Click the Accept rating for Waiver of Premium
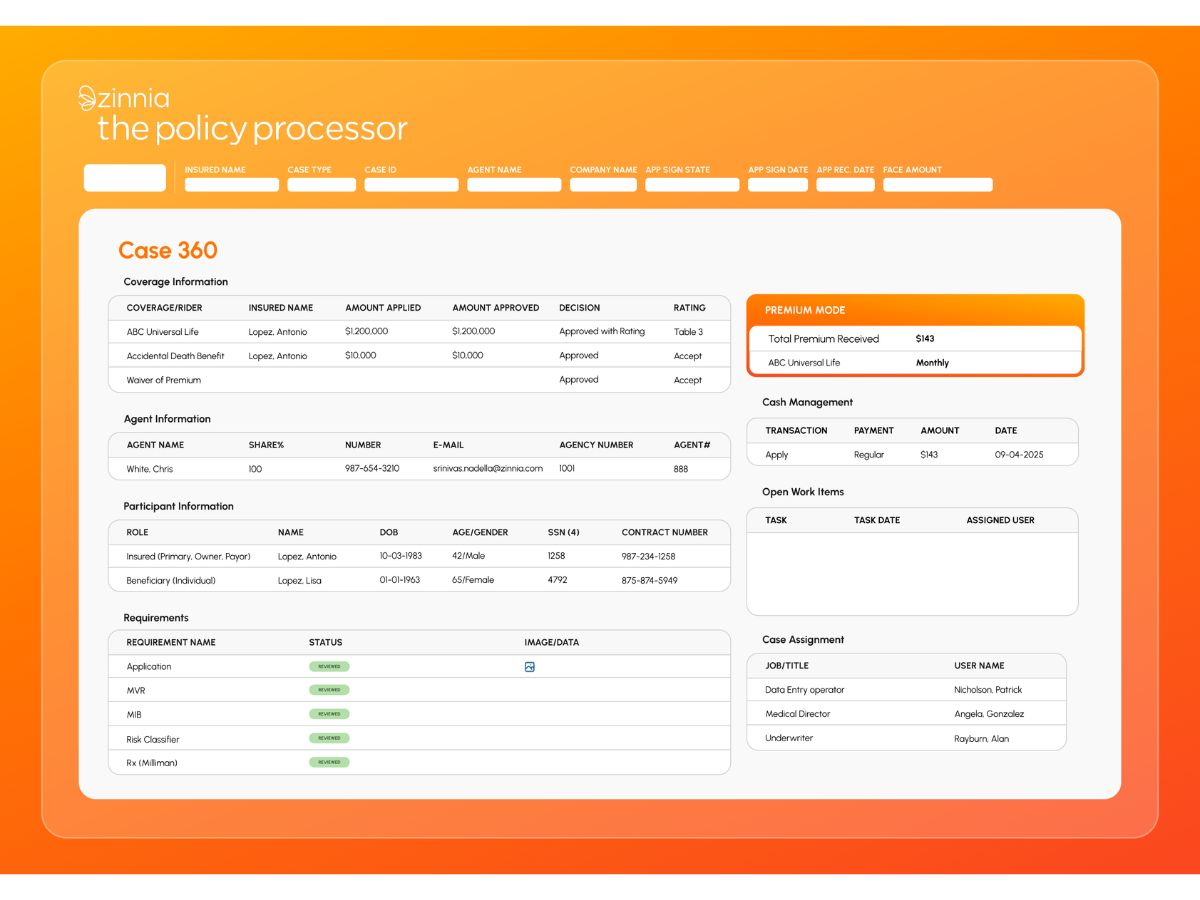 688,380
